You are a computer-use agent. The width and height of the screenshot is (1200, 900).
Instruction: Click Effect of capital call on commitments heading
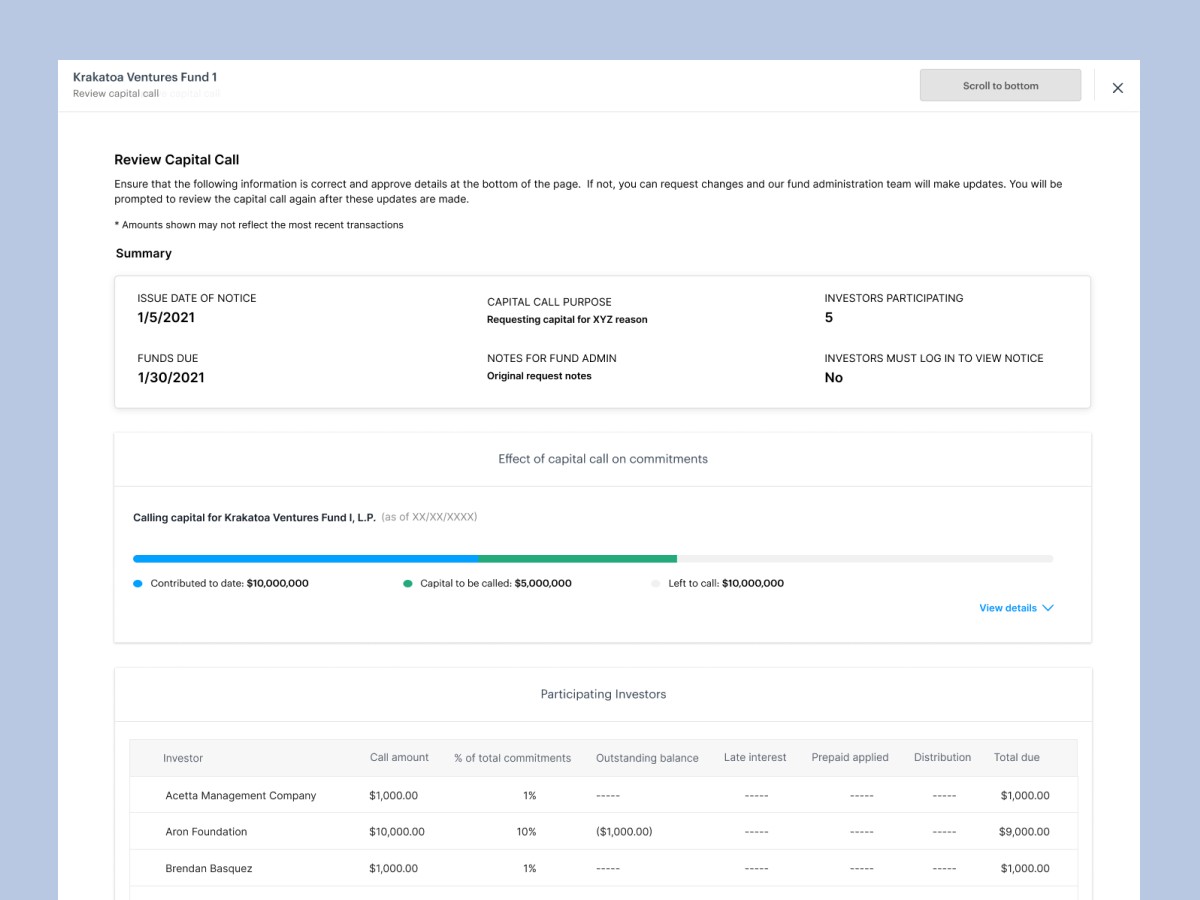(603, 459)
